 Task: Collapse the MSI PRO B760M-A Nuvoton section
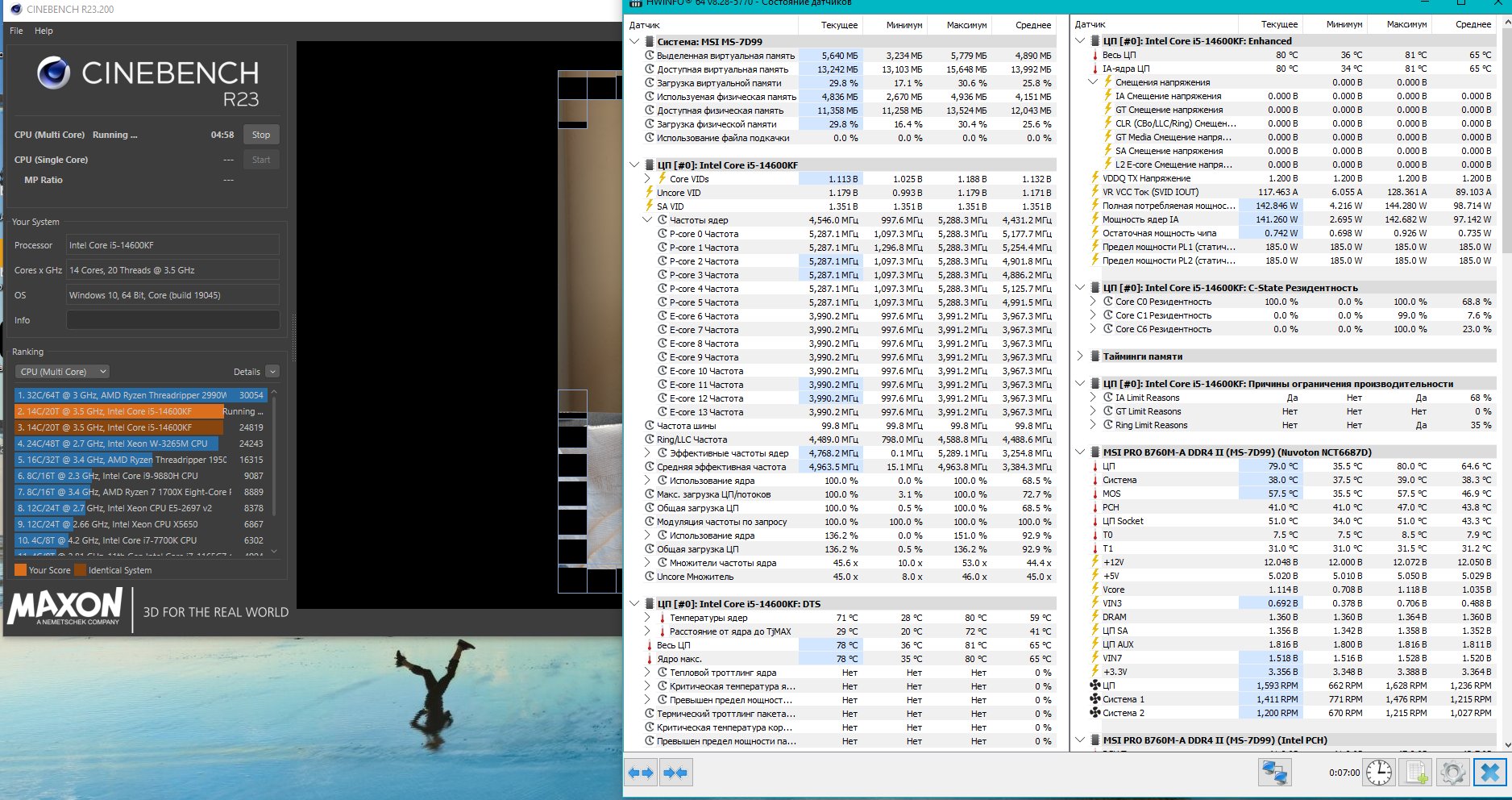[1080, 452]
